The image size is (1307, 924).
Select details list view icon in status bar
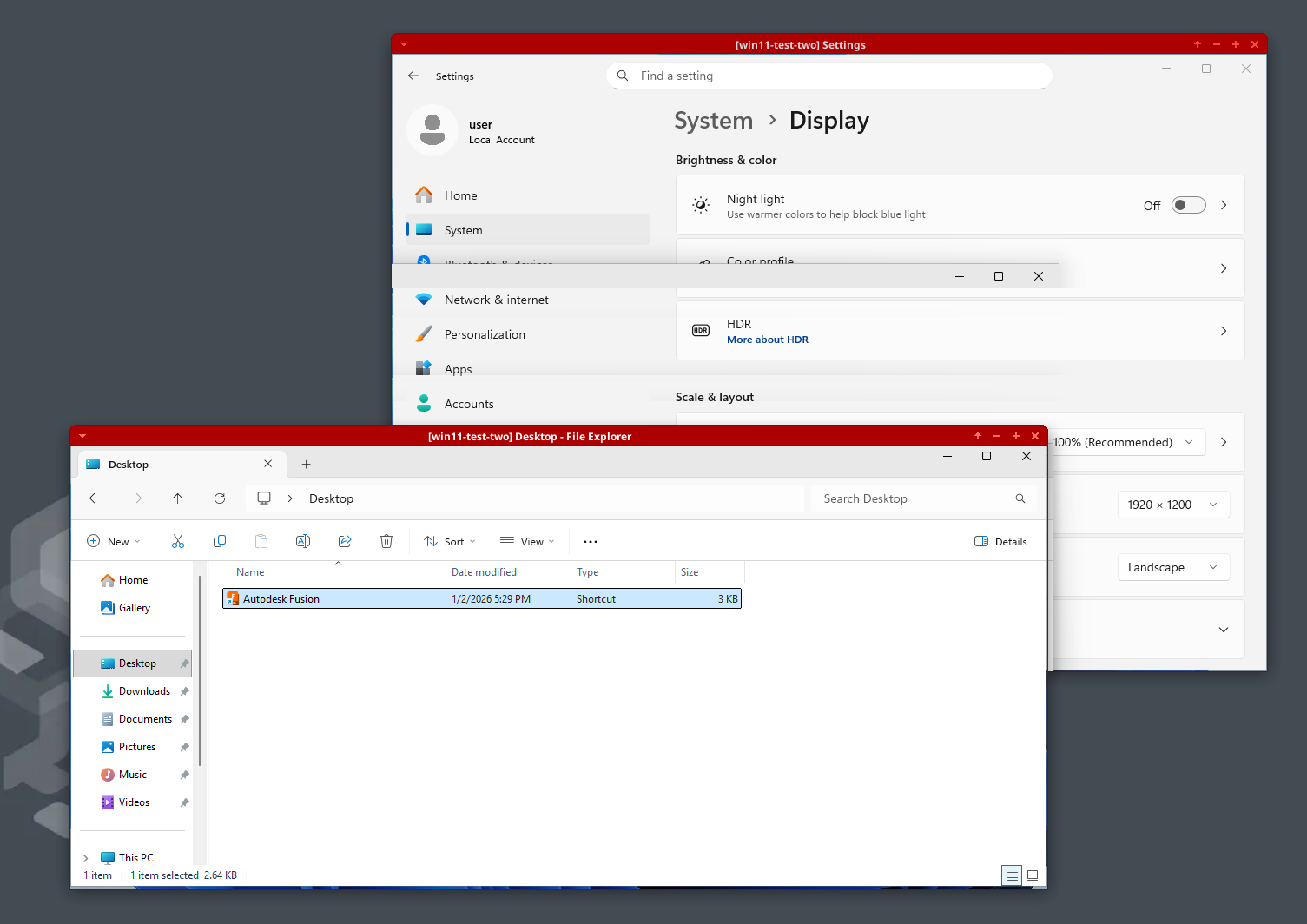click(x=1012, y=875)
